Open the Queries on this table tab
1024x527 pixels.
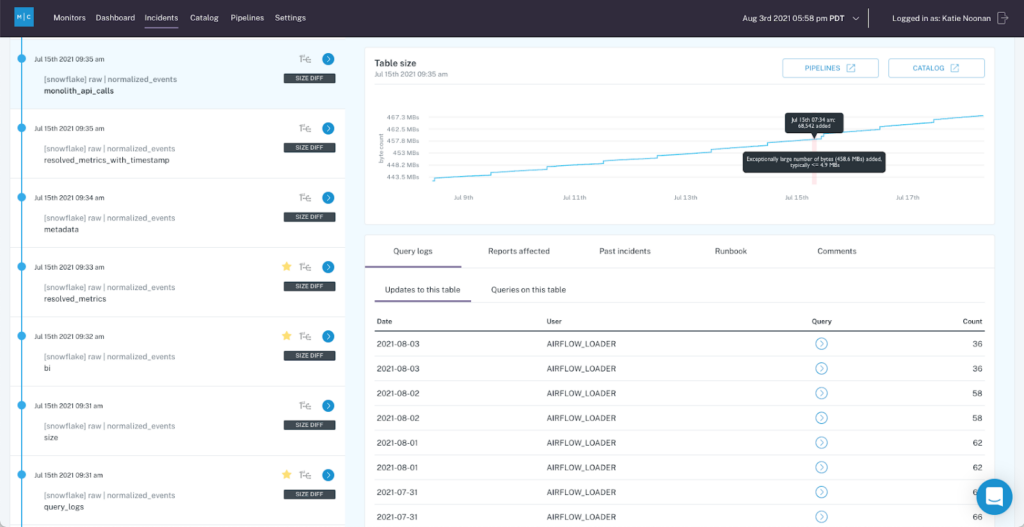528,289
